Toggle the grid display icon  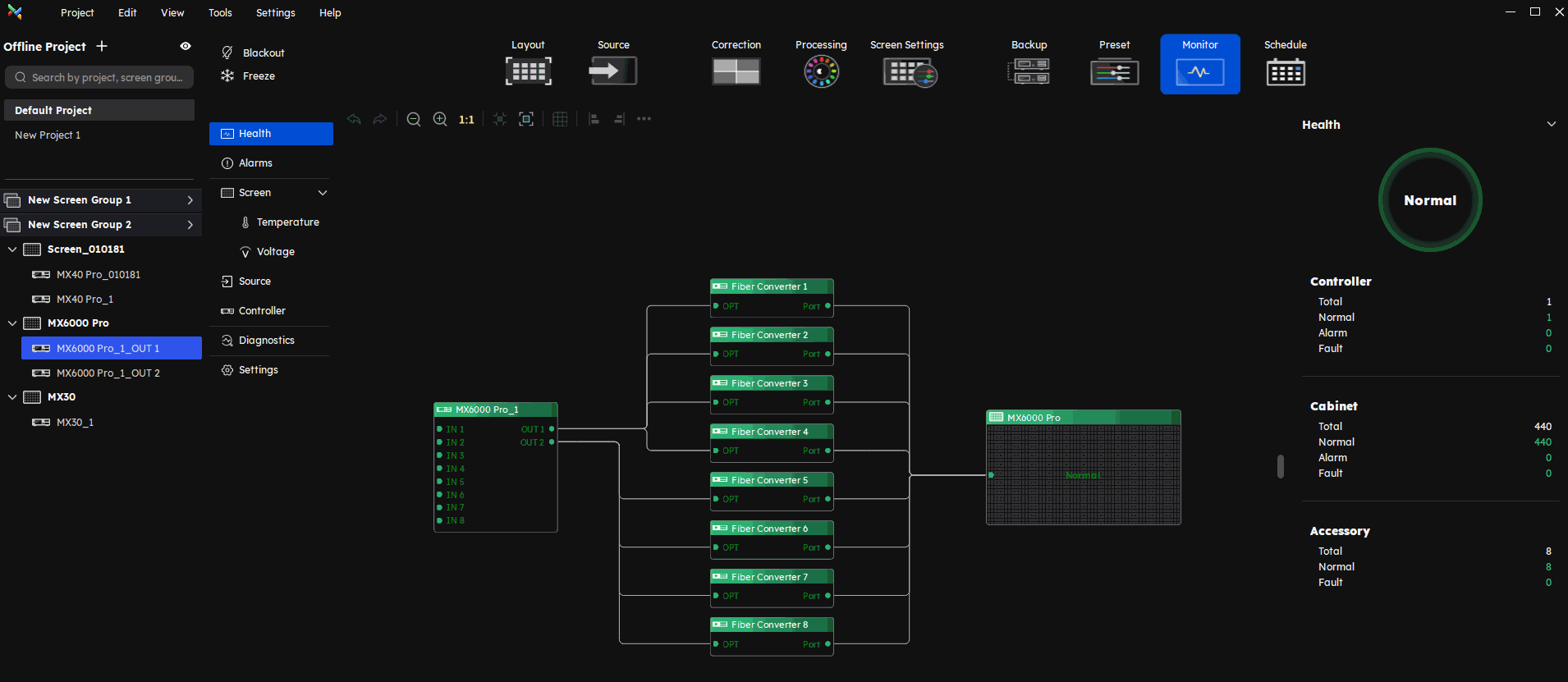(x=560, y=120)
